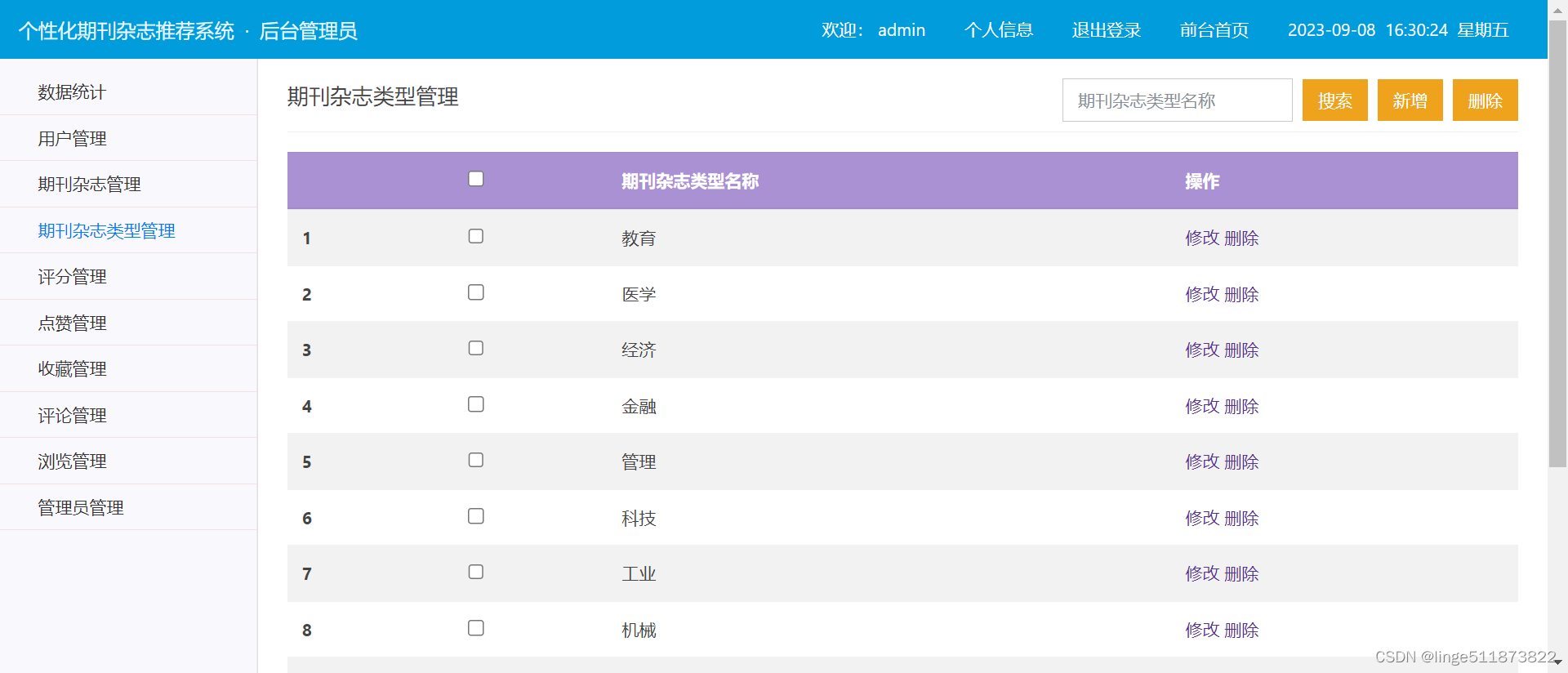Click the 操作 column header
1568x673 pixels.
[1202, 181]
